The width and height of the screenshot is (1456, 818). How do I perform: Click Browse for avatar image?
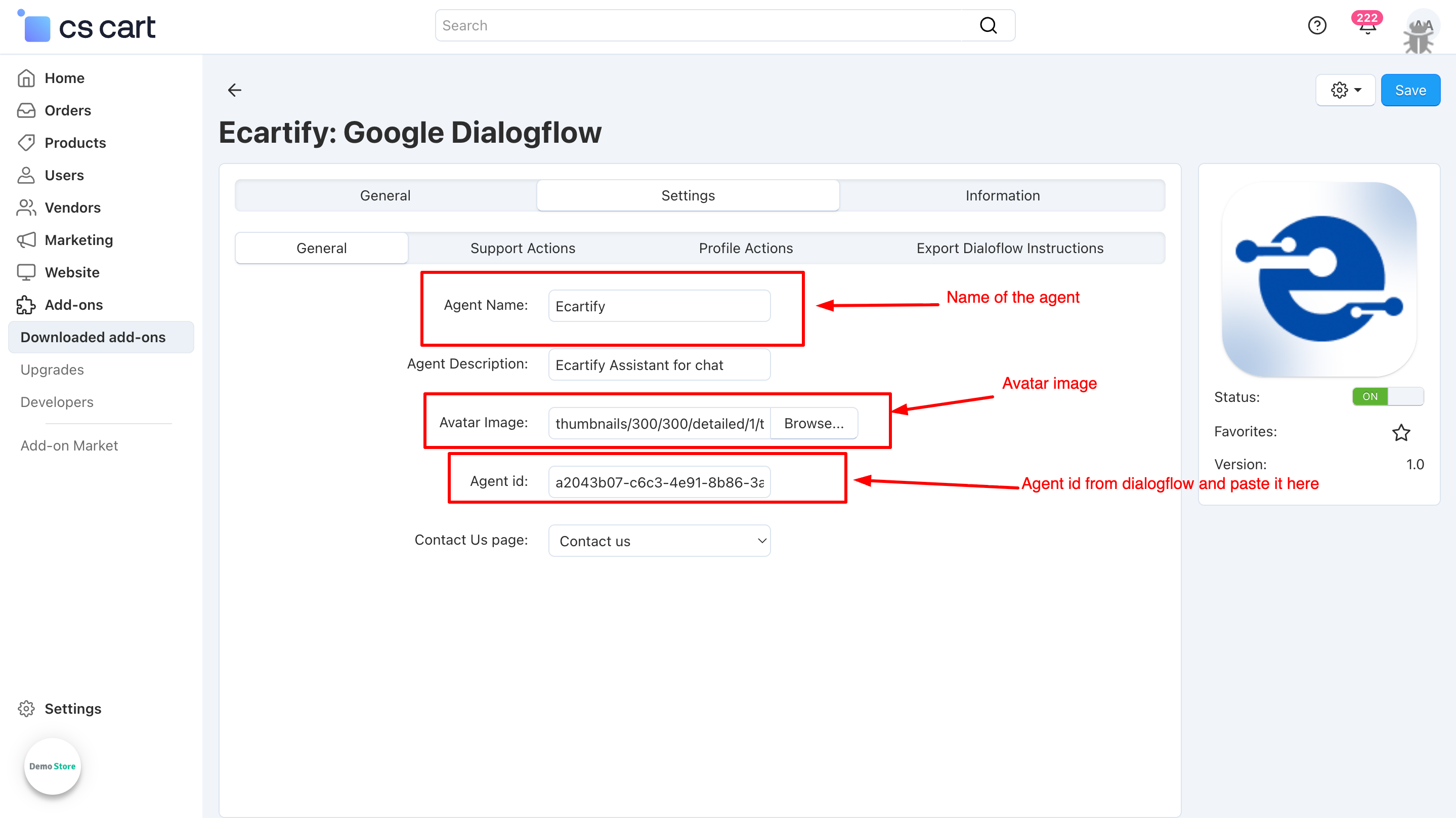813,424
